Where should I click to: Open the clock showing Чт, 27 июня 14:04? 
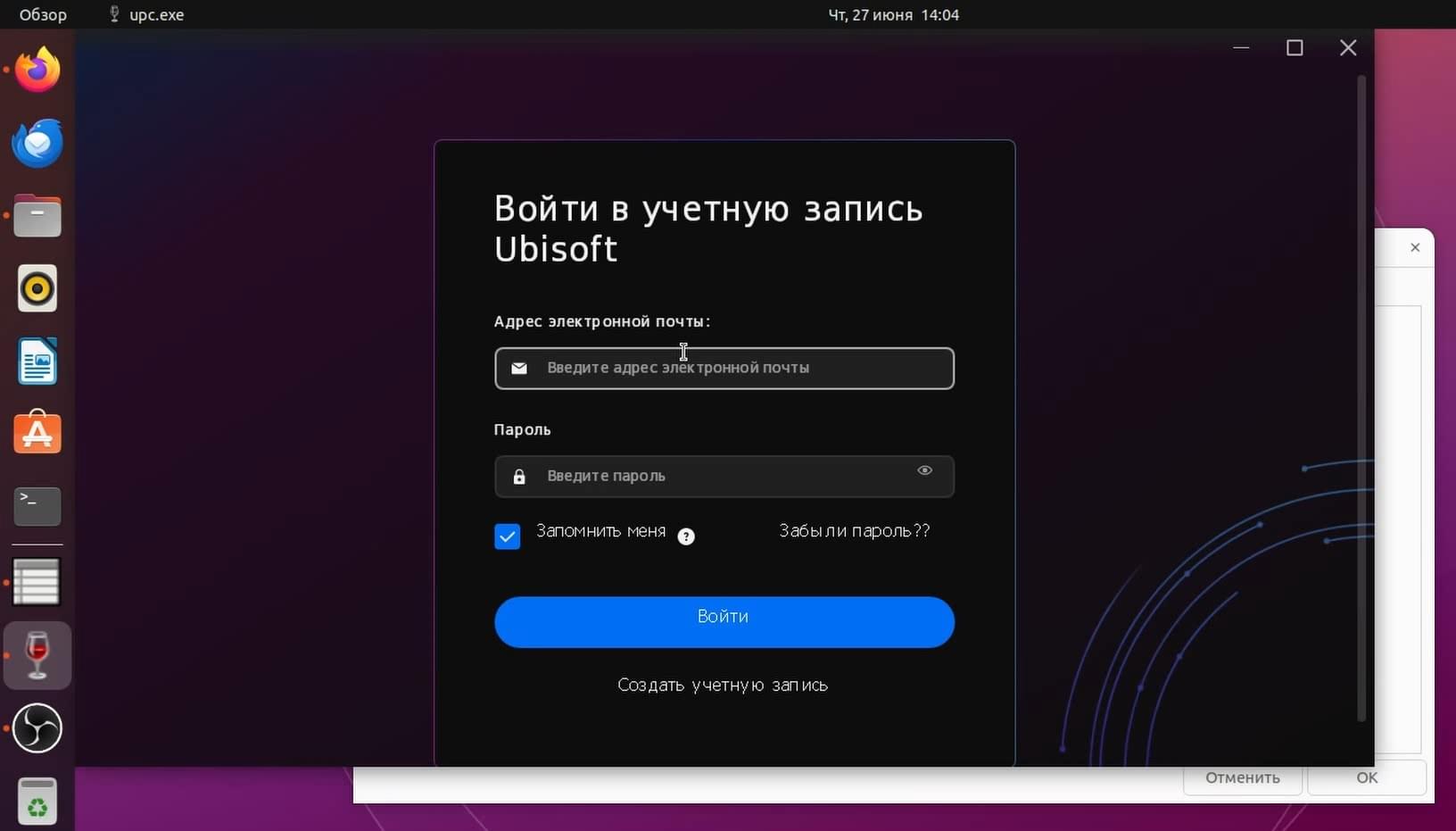893,14
